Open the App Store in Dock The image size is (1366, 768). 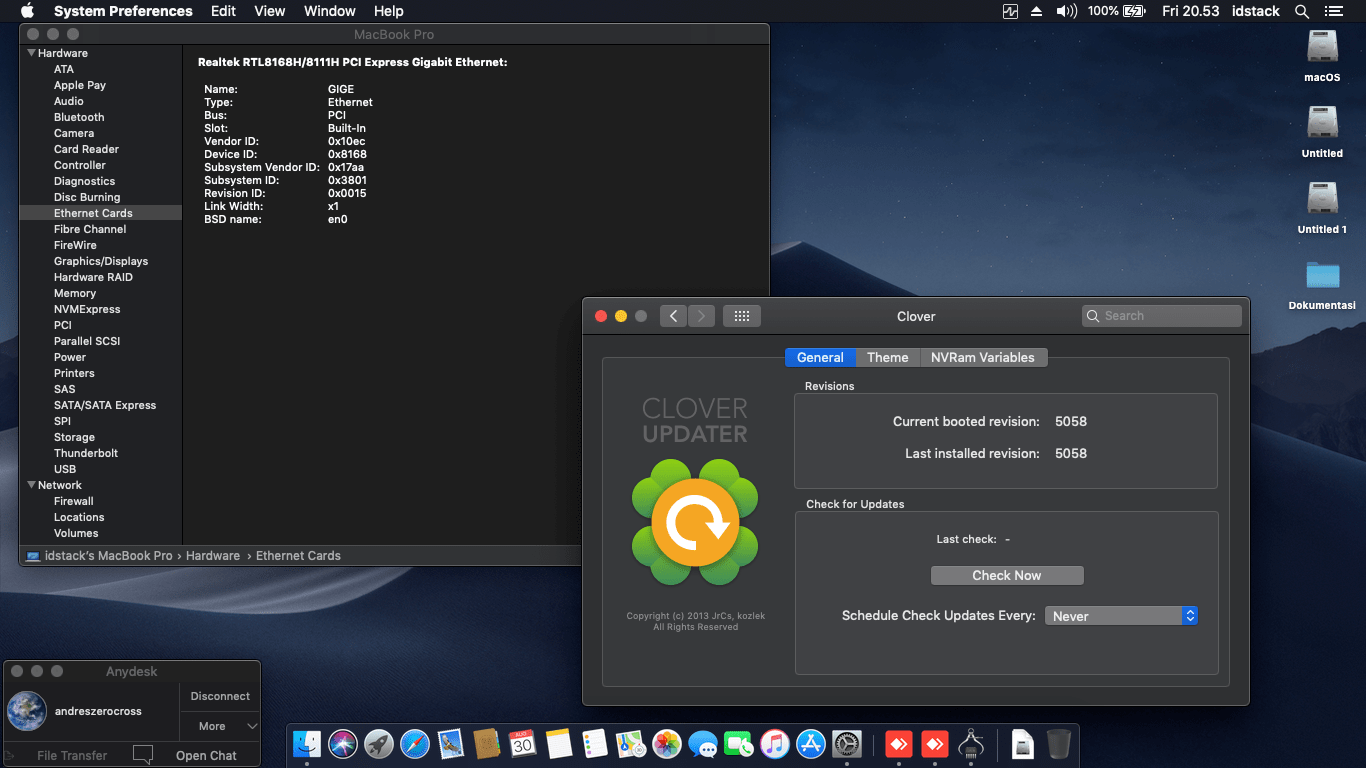811,744
